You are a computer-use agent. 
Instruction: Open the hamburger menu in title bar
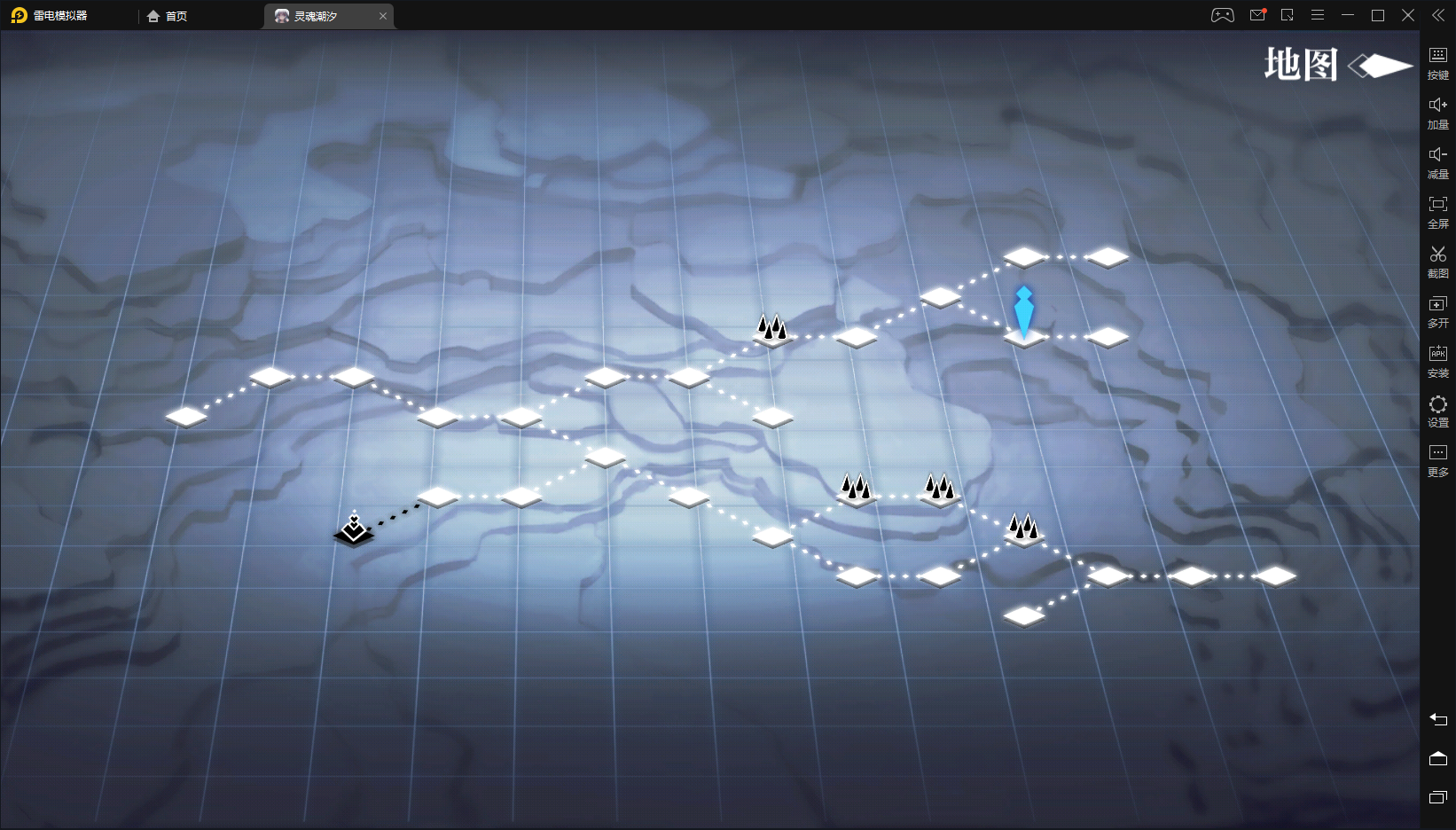(x=1318, y=15)
